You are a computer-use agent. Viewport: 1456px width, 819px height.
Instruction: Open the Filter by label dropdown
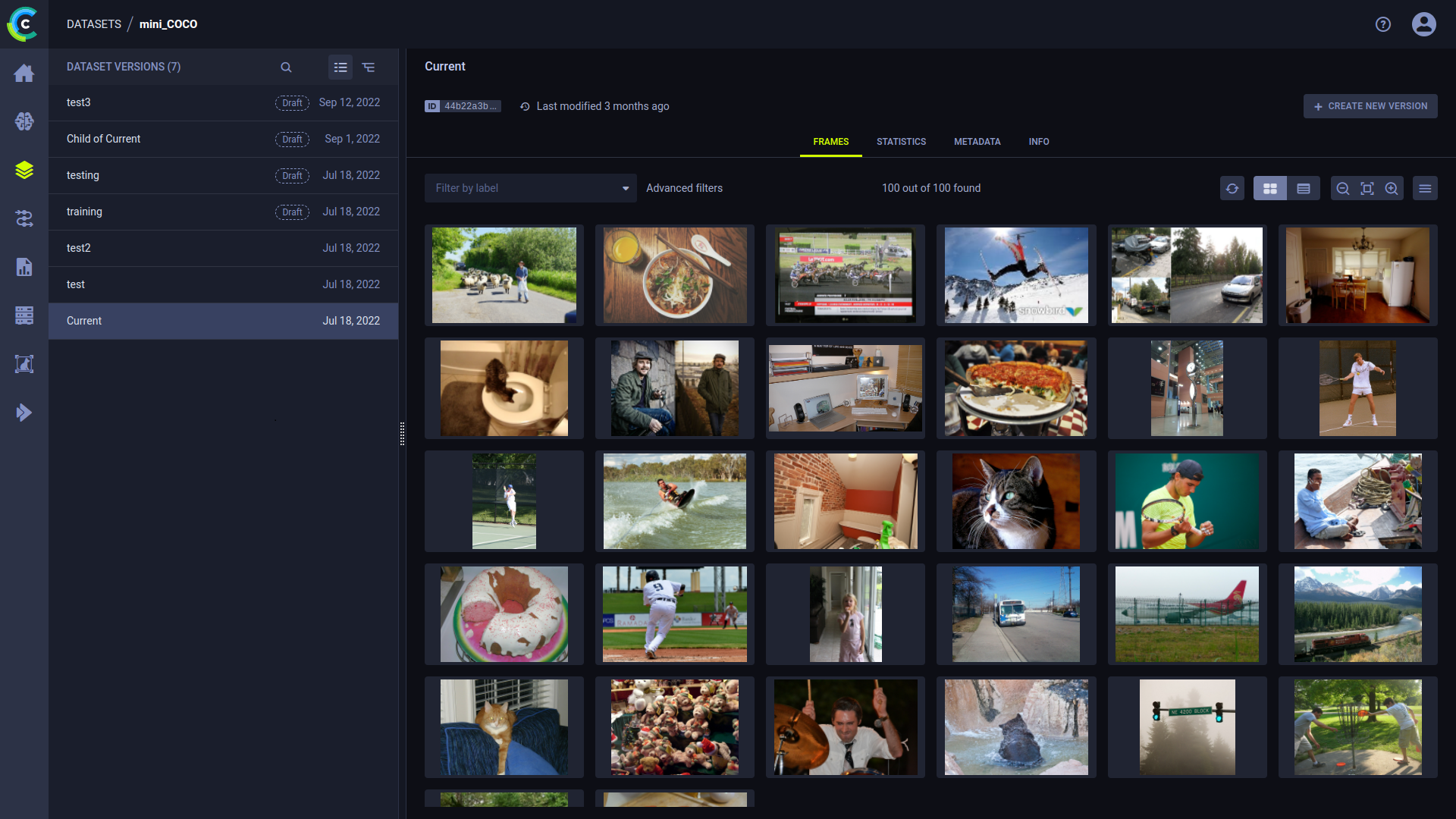click(x=530, y=188)
